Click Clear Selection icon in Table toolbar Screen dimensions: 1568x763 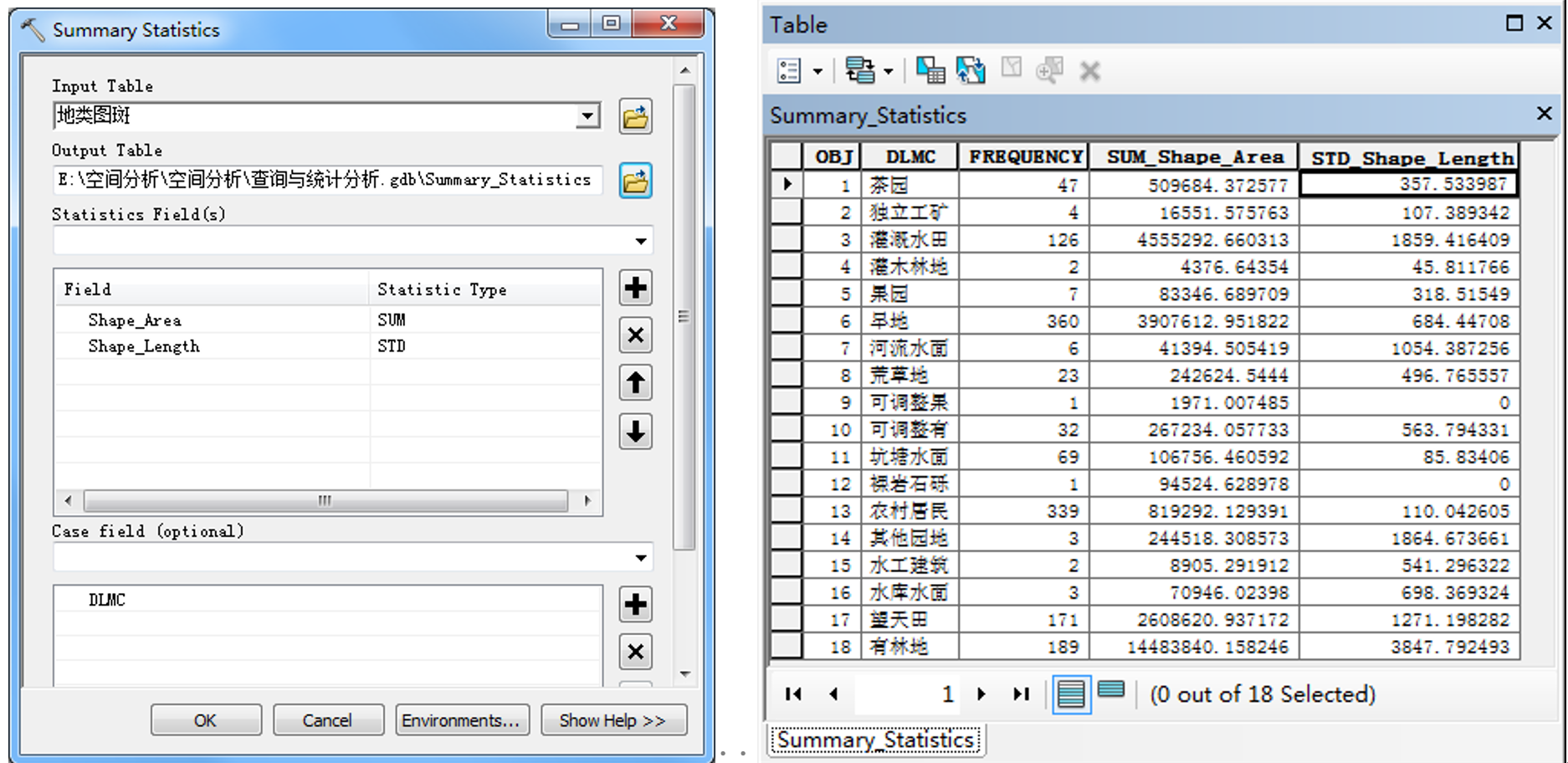point(1012,67)
